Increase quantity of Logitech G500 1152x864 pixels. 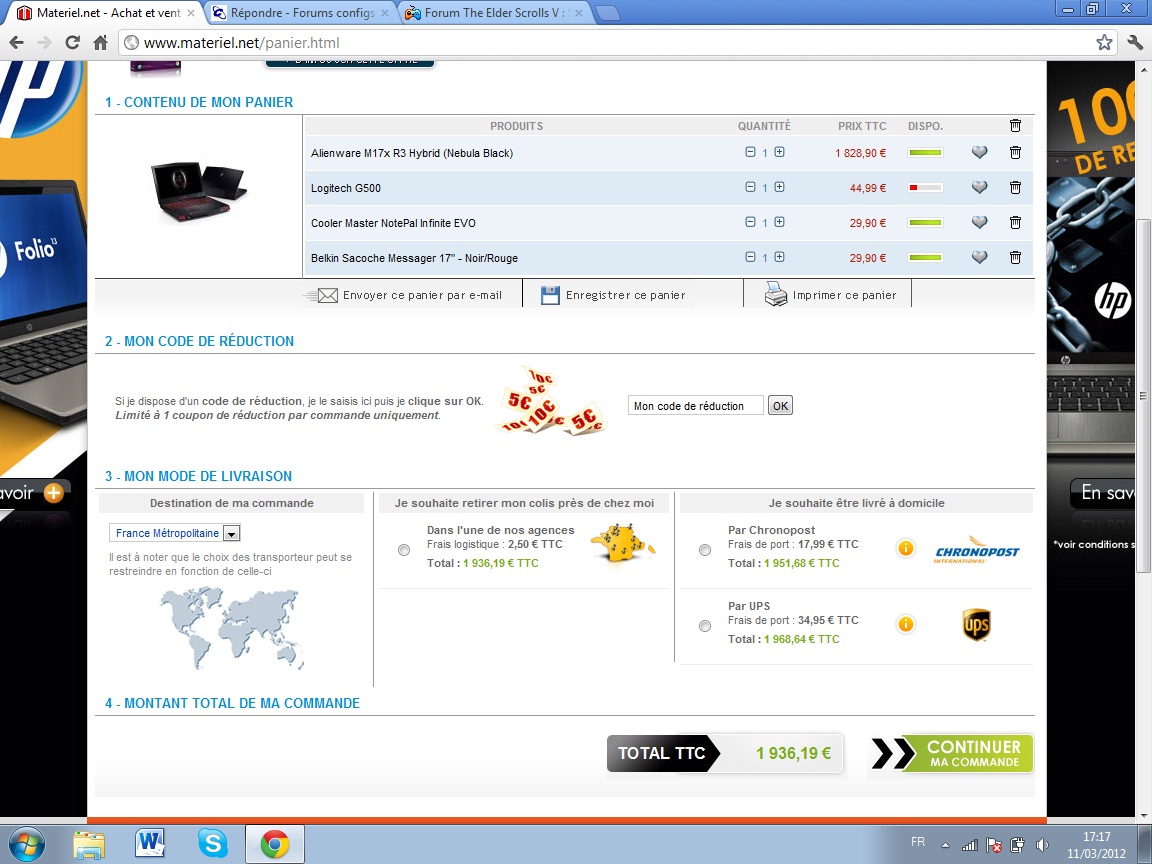(x=780, y=187)
